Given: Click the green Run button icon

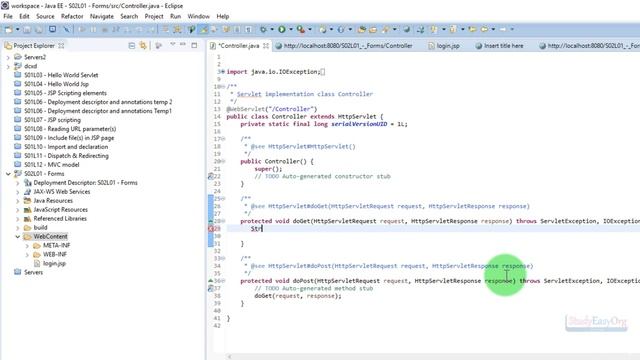Looking at the screenshot, I should [282, 29].
